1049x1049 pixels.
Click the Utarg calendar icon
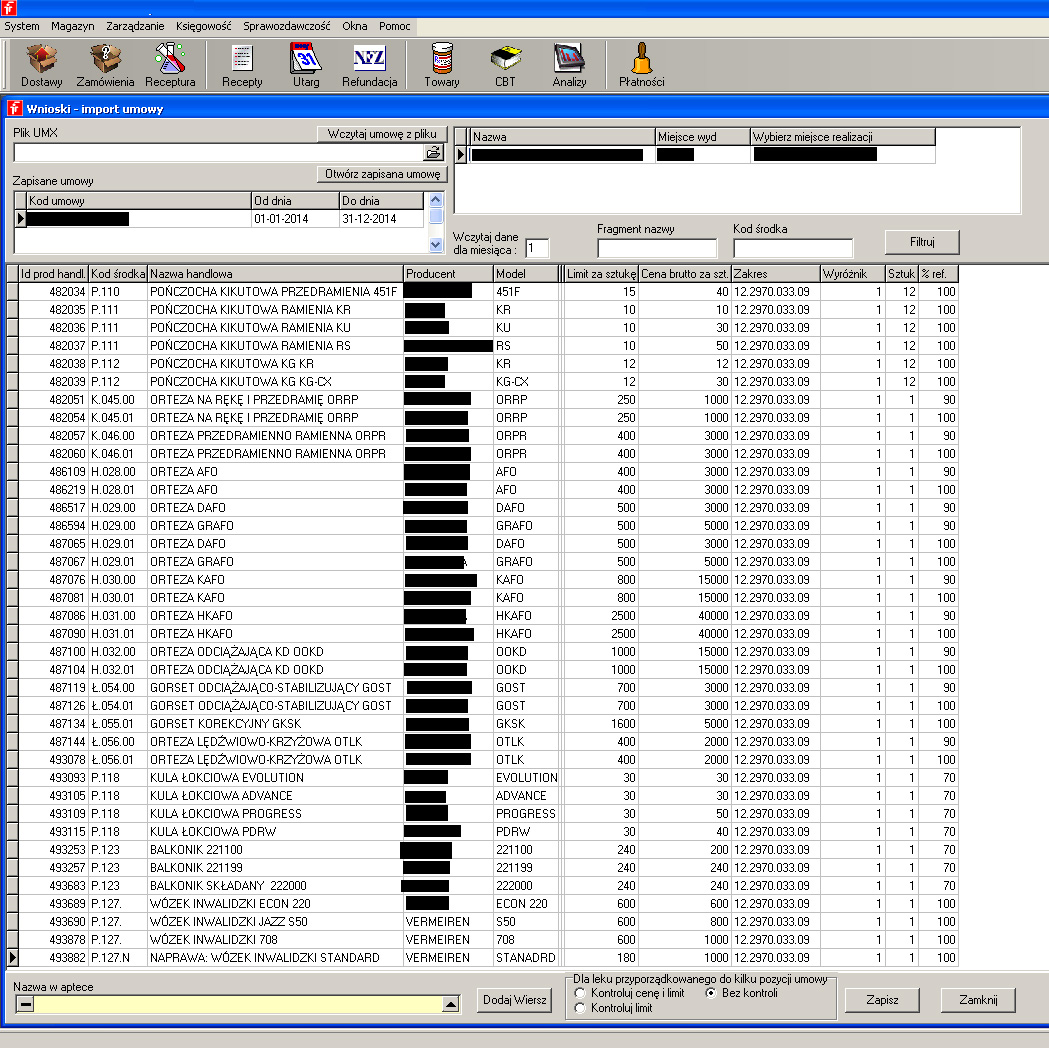tap(306, 65)
